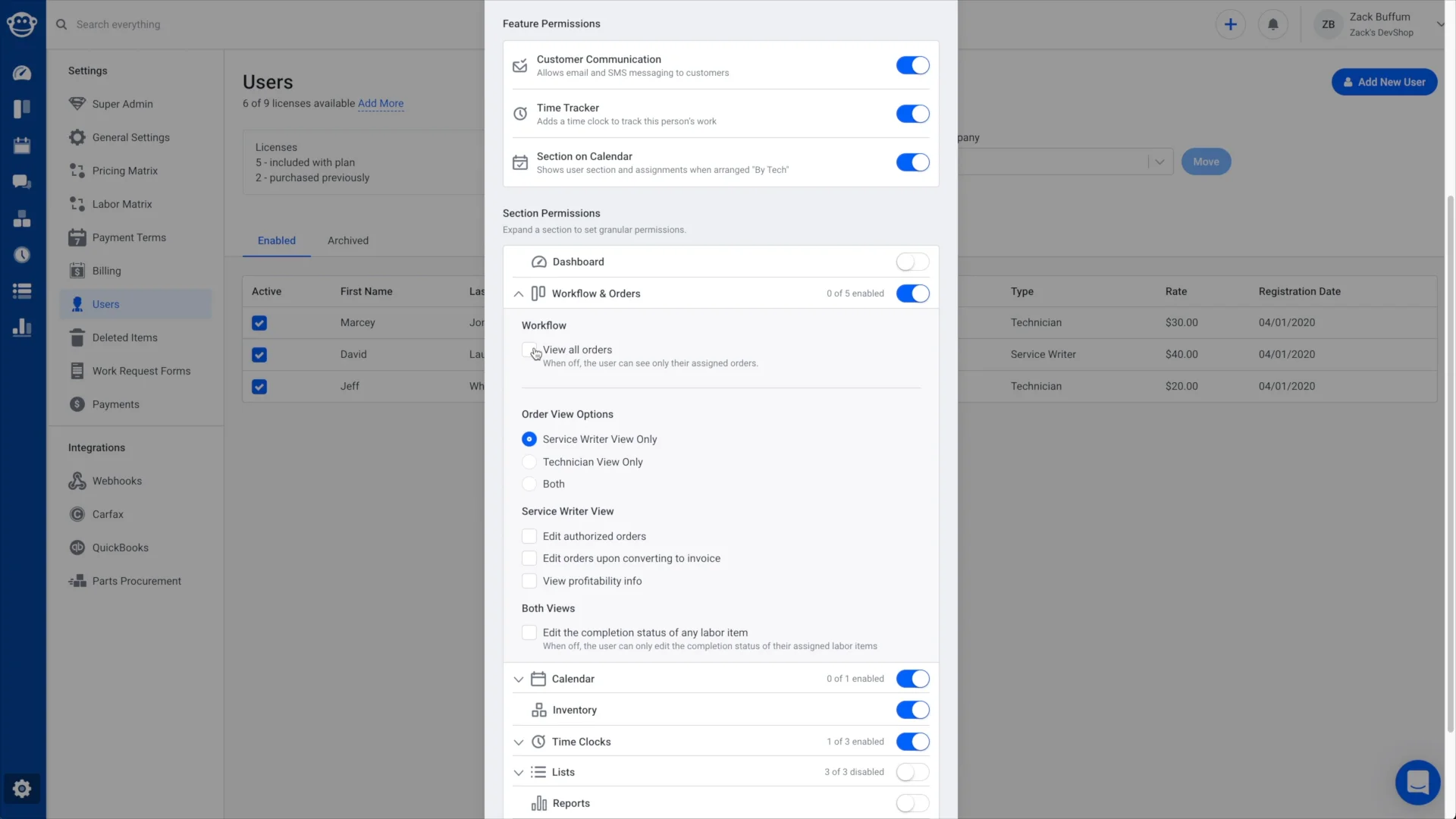Click the page vertical scrollbar on right
1456x819 pixels.
click(x=1450, y=463)
